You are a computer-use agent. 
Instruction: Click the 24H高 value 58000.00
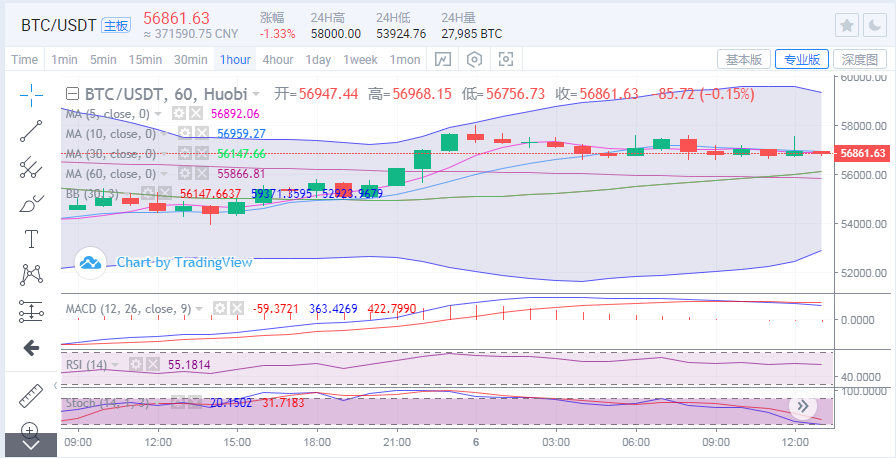pyautogui.click(x=336, y=34)
